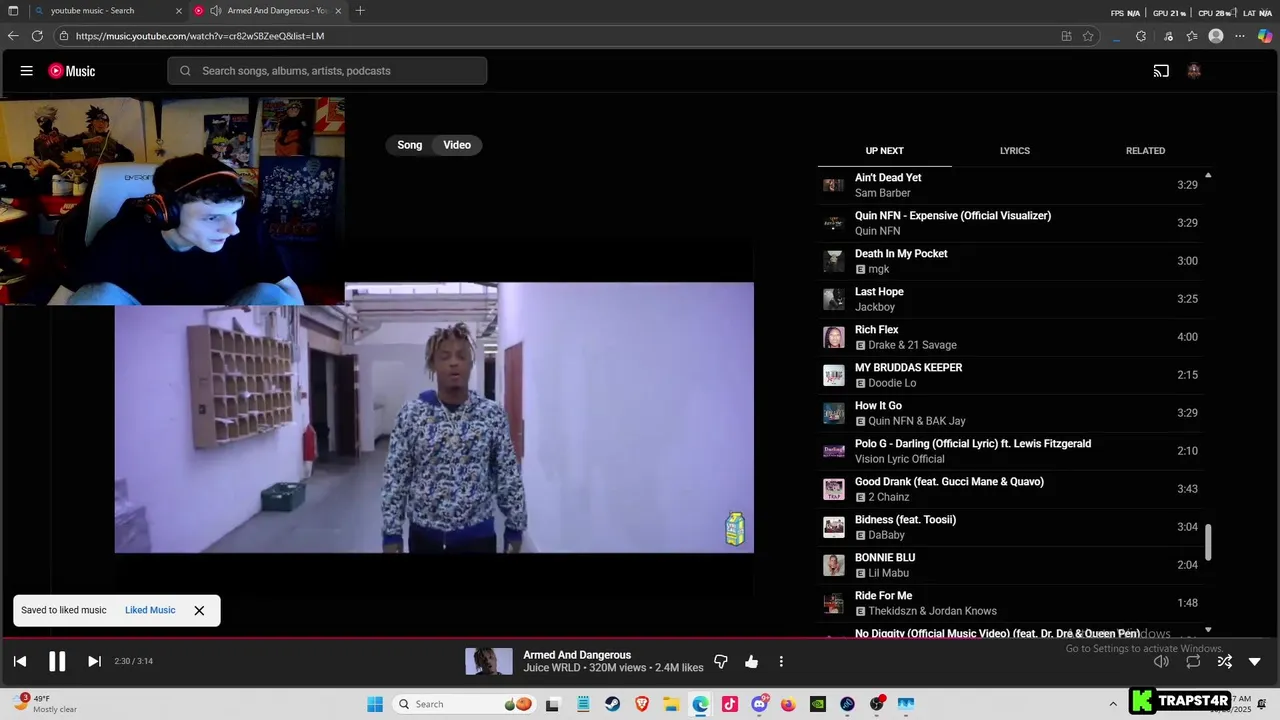Click the Ride For Me thumbnail
This screenshot has height=720, width=1280.
(x=833, y=603)
